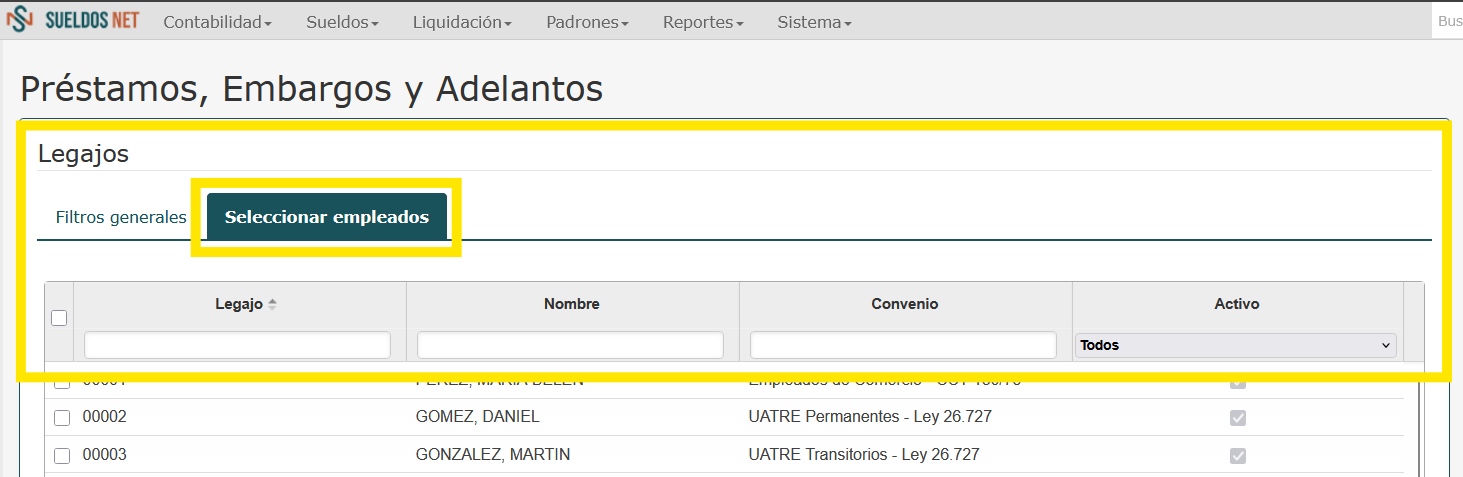Check the row checkbox for legajo 00003

(x=62, y=456)
